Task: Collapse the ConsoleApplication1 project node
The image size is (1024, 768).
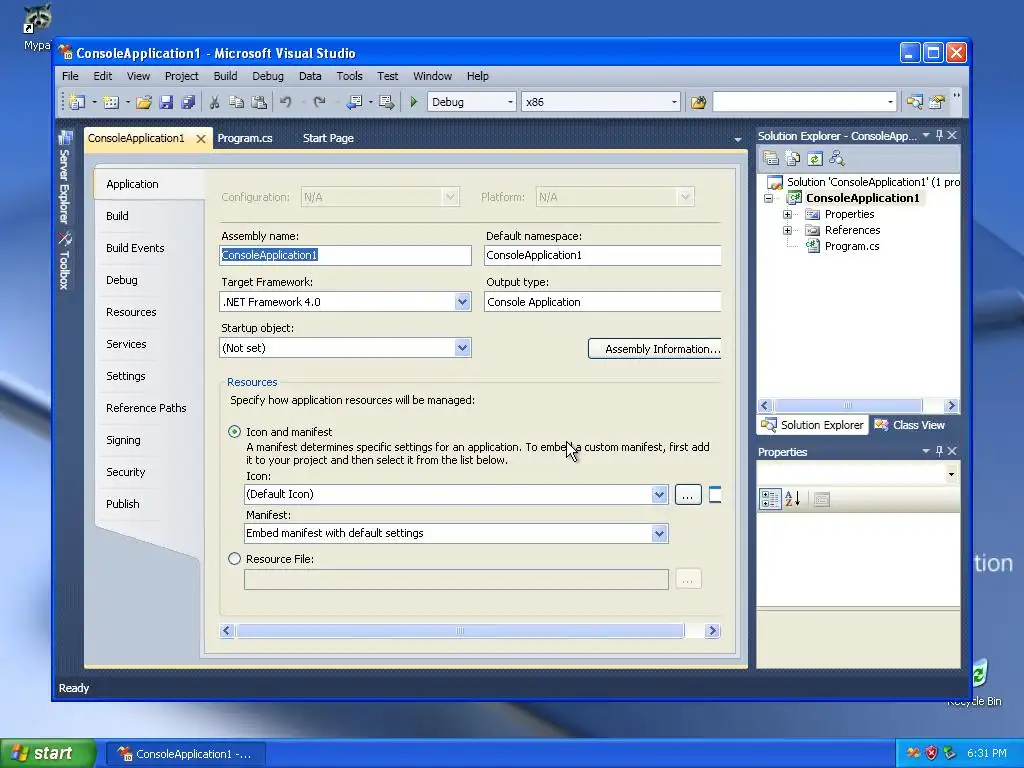Action: (769, 199)
